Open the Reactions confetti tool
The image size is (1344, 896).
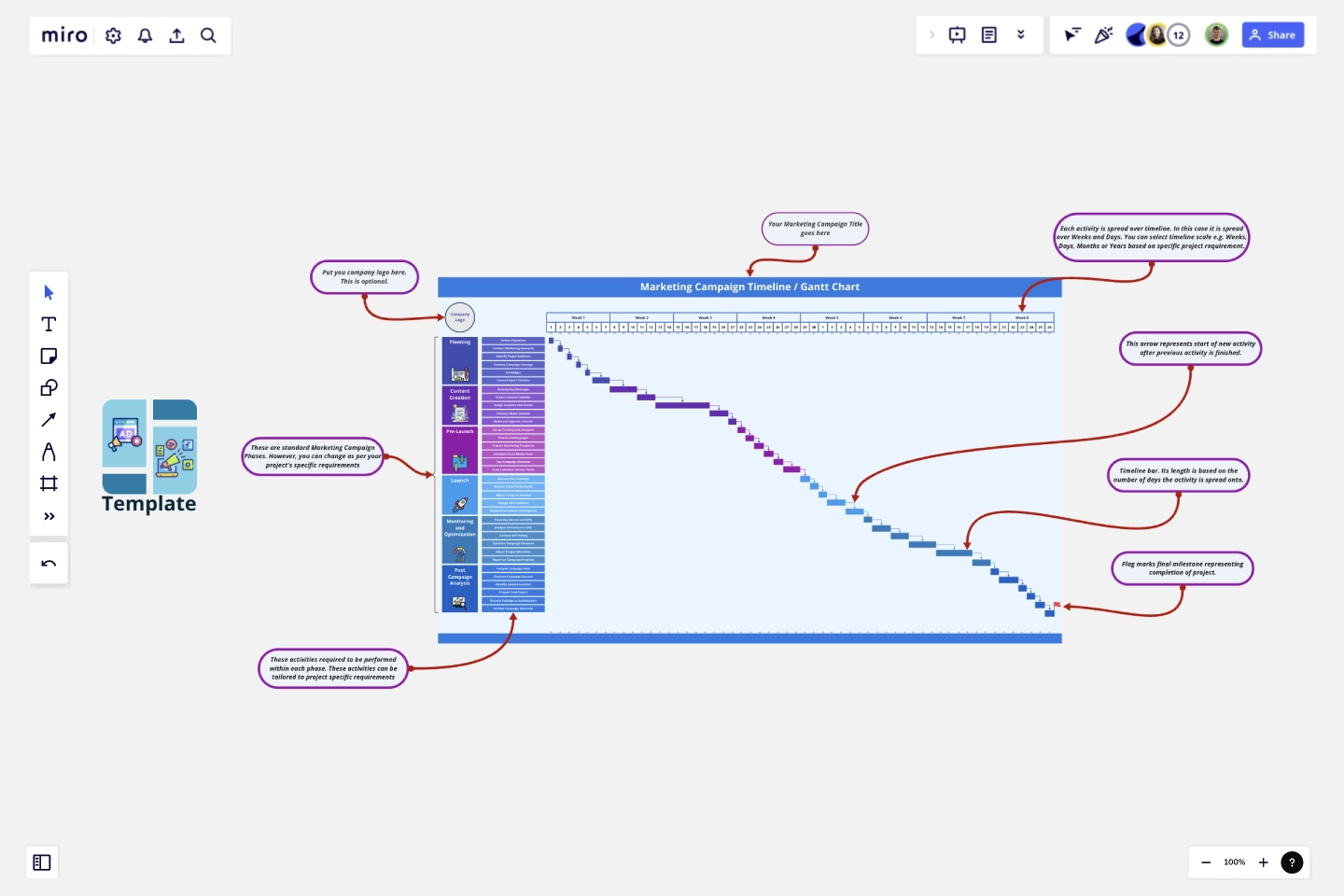(x=1105, y=35)
